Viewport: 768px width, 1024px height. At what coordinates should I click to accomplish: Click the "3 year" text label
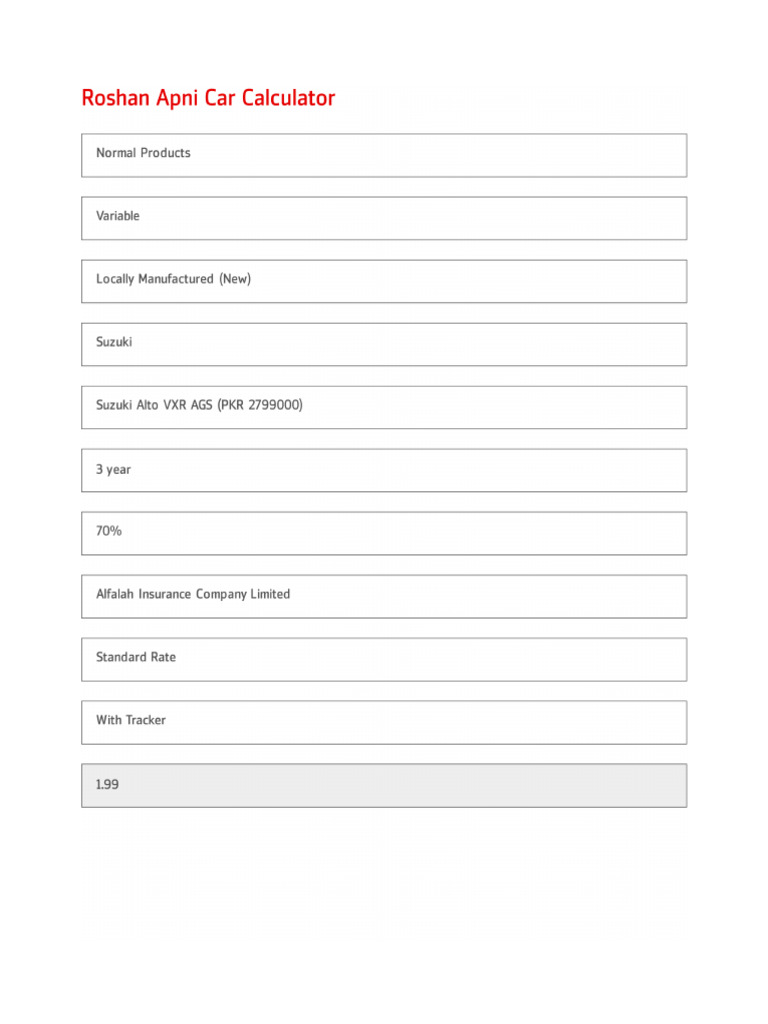coord(113,469)
